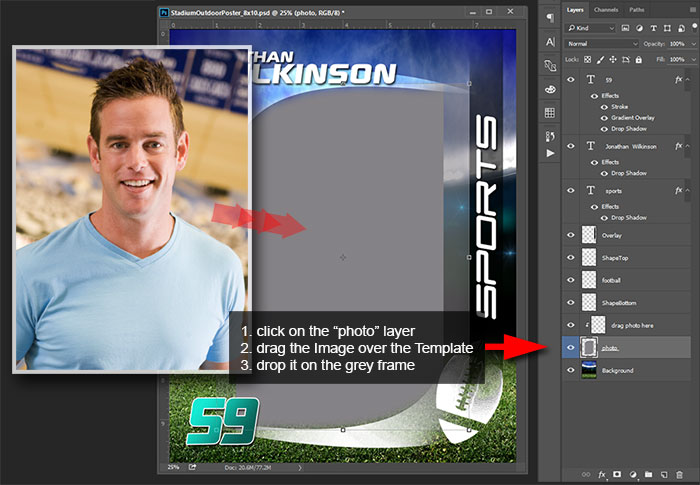Filter layers by shape layers icon
The image size is (700, 485).
pos(667,28)
